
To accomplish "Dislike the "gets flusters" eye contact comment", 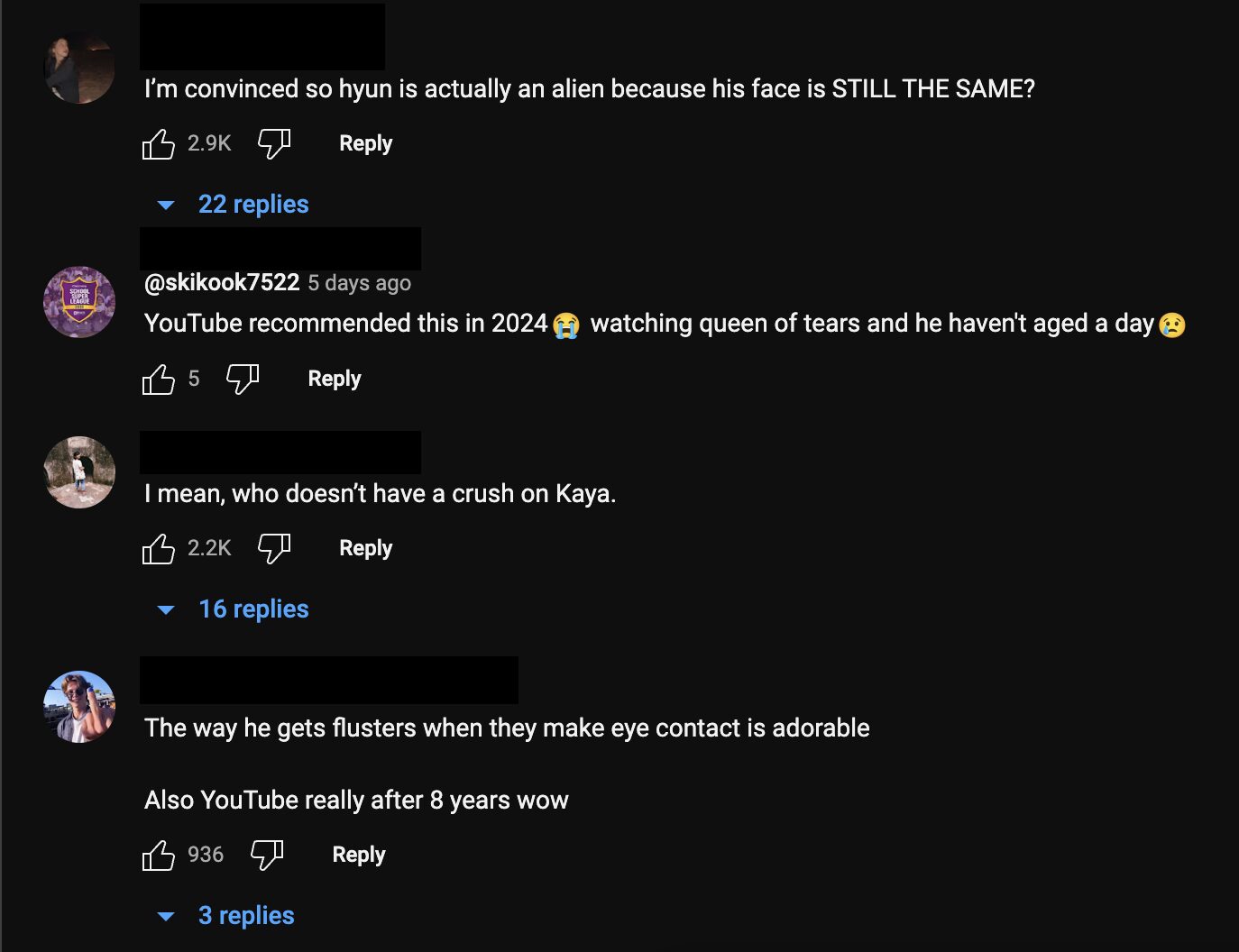I will (x=267, y=856).
